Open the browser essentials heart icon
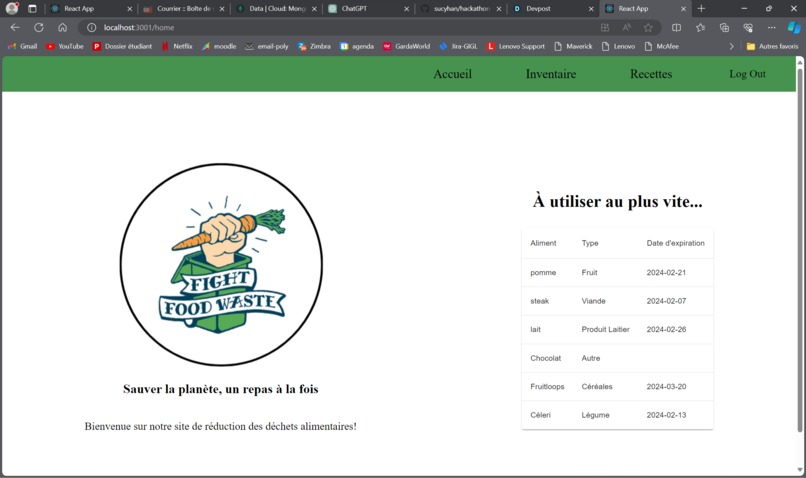 coord(748,28)
